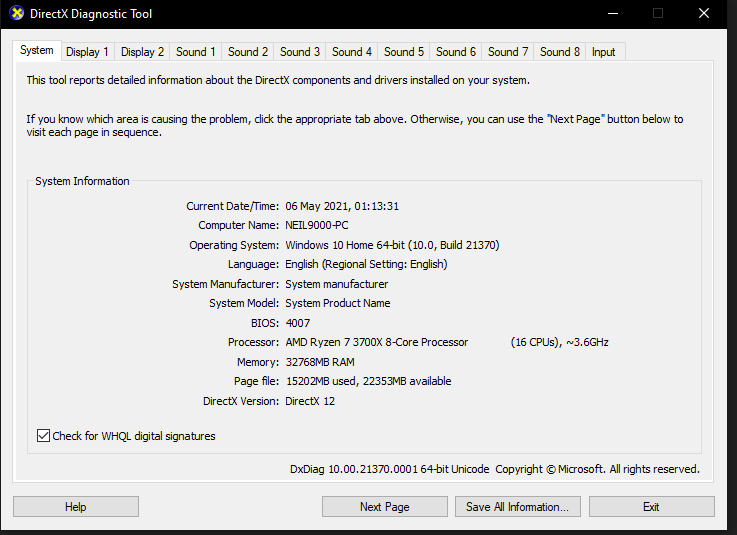Click the memory value 32768MB RAM
This screenshot has height=535, width=737.
pyautogui.click(x=320, y=362)
